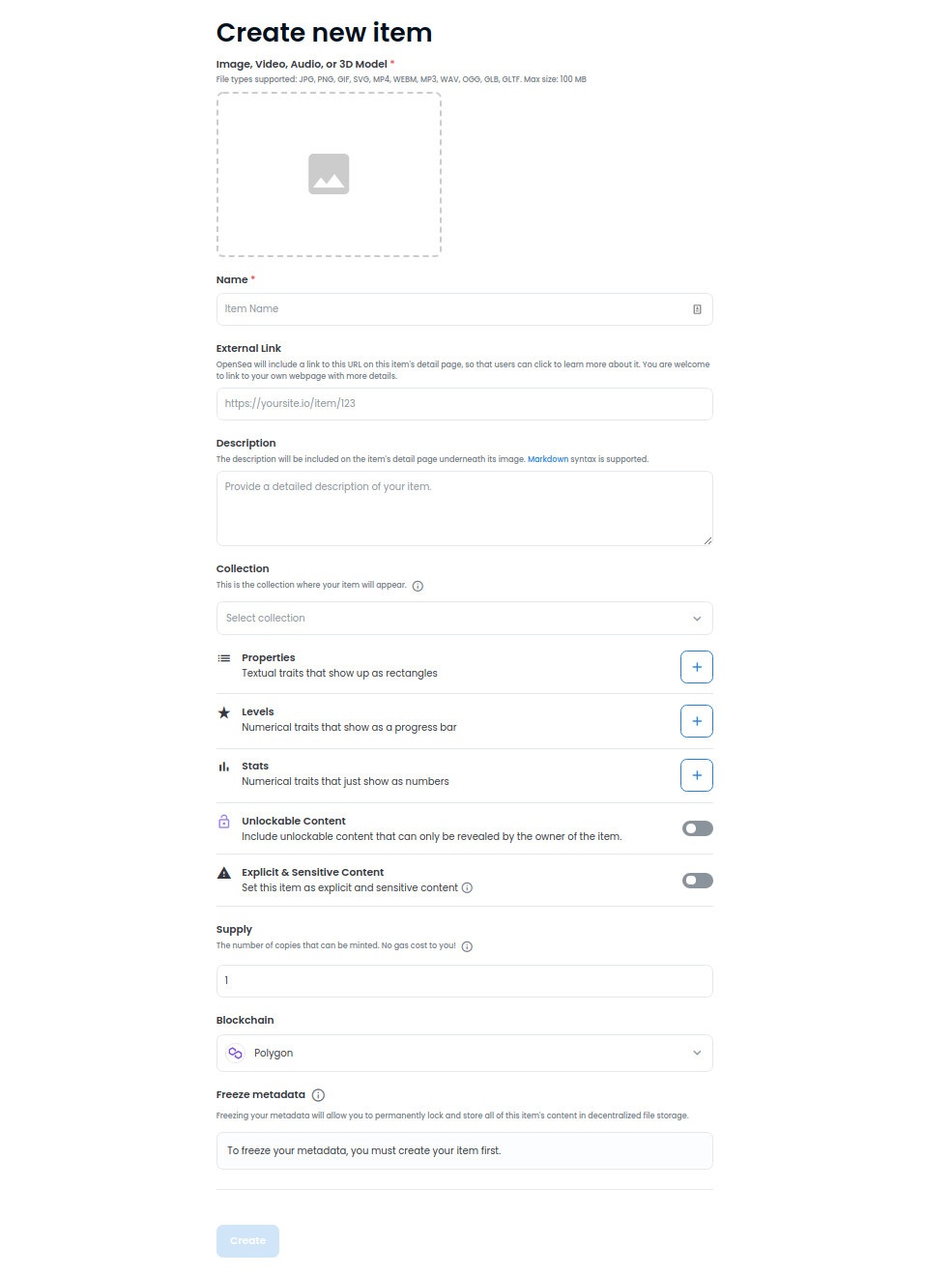
Task: Open the Markdown syntax link
Action: (548, 459)
